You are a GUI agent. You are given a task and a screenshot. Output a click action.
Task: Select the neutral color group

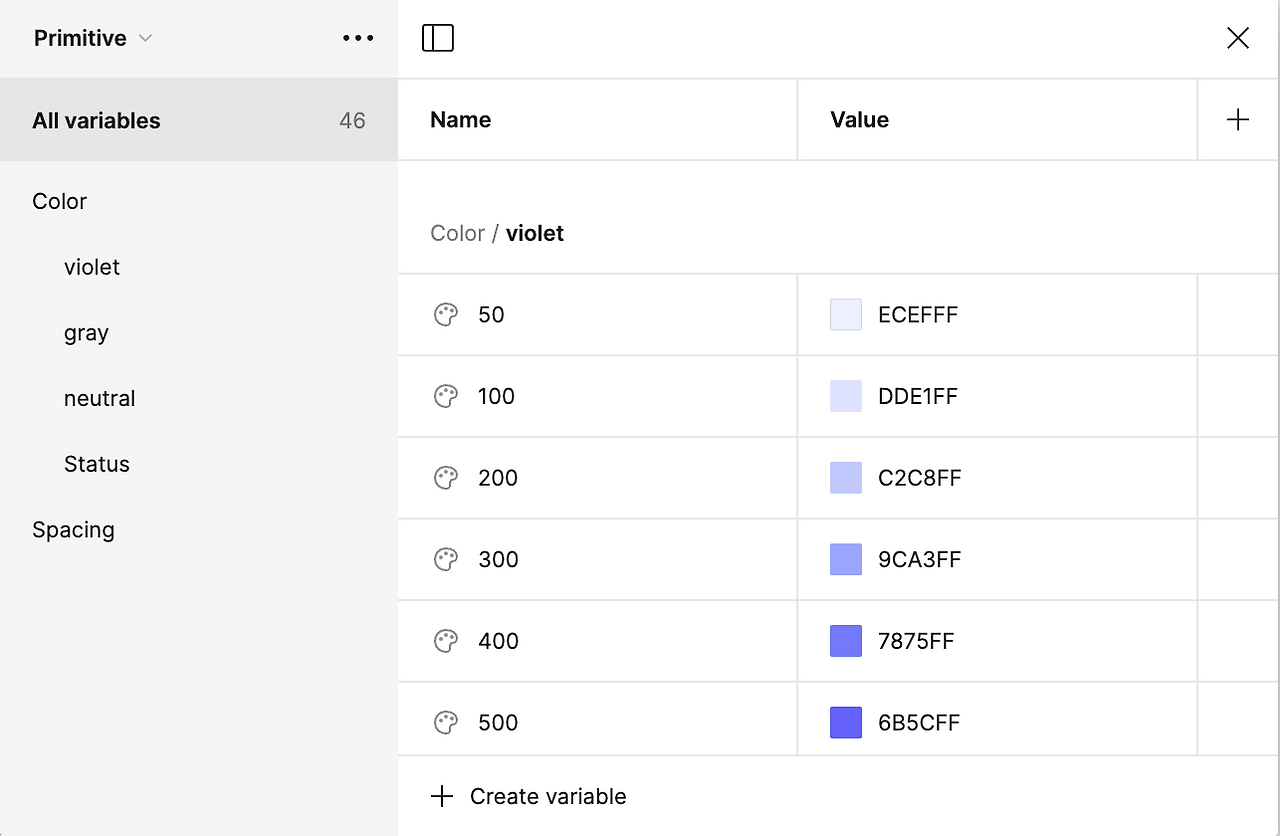pos(99,398)
